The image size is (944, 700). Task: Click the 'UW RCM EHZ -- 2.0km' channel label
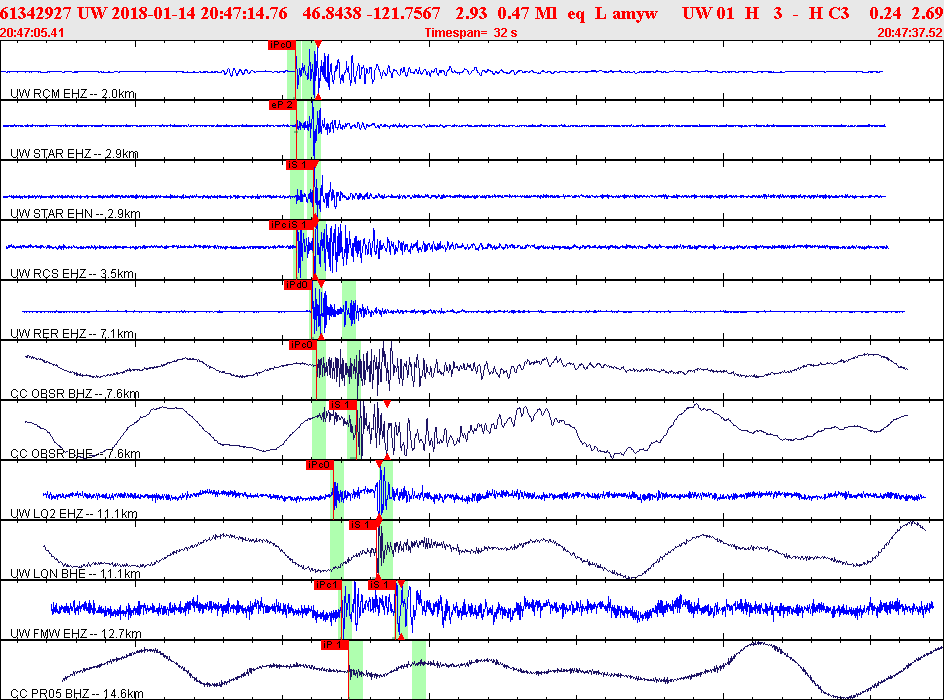point(73,94)
